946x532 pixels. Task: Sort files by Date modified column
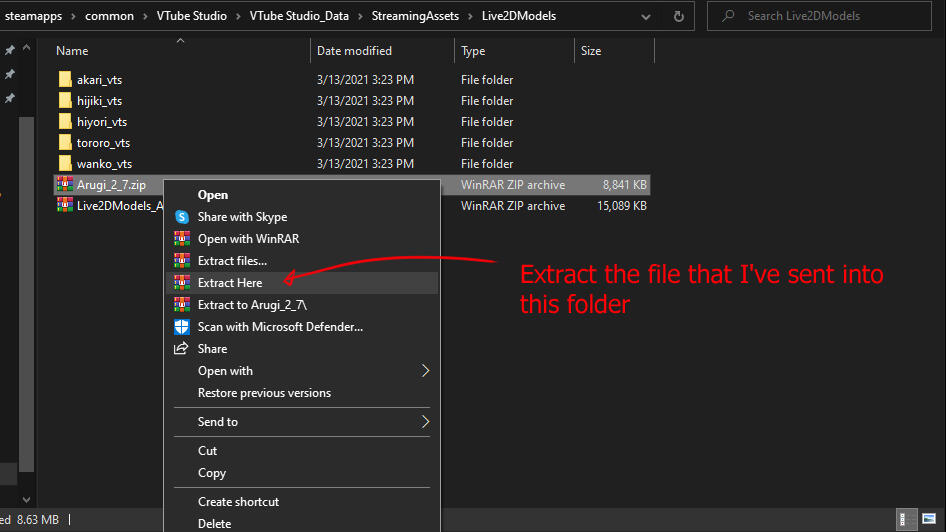click(354, 51)
